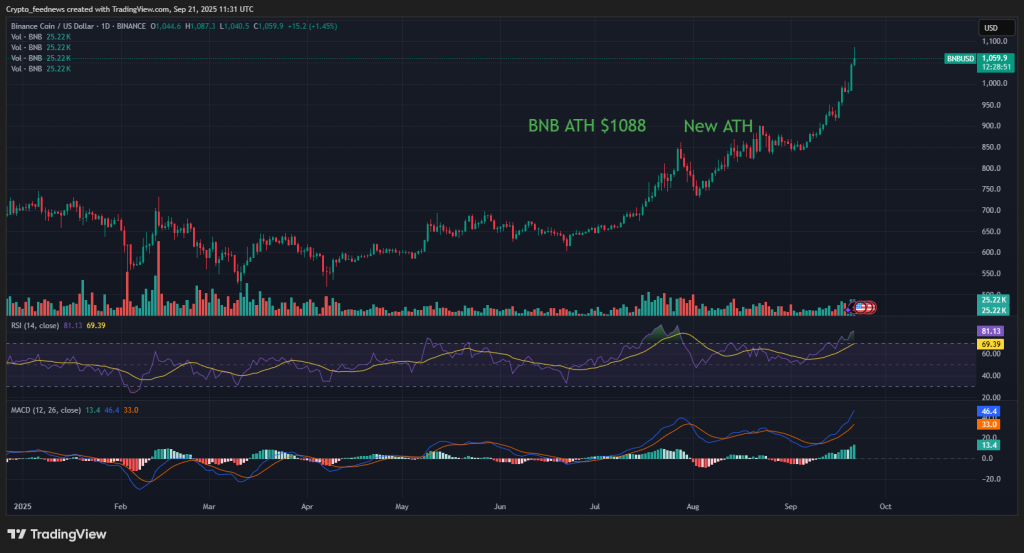The width and height of the screenshot is (1024, 553).
Task: Click the purple RSI 81.13 value tag
Action: [x=991, y=331]
